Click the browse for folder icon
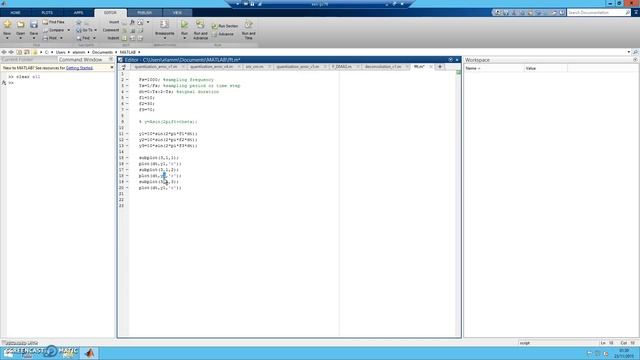 point(27,52)
